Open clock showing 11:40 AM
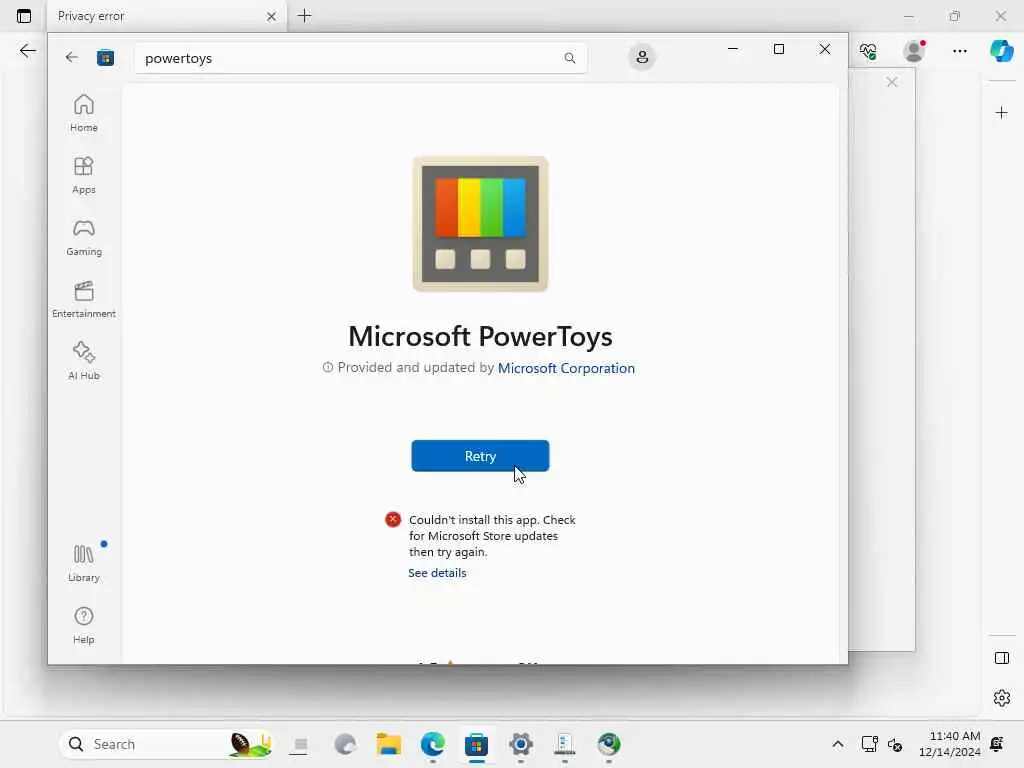The image size is (1024, 768). click(949, 744)
